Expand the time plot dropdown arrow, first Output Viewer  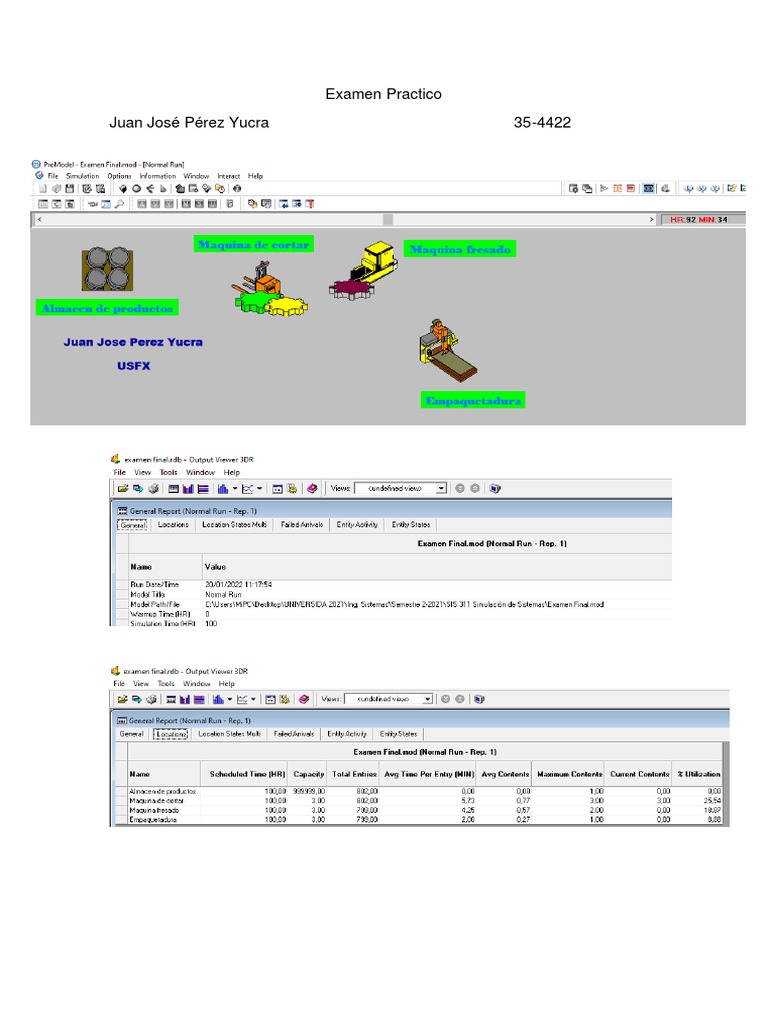point(260,488)
